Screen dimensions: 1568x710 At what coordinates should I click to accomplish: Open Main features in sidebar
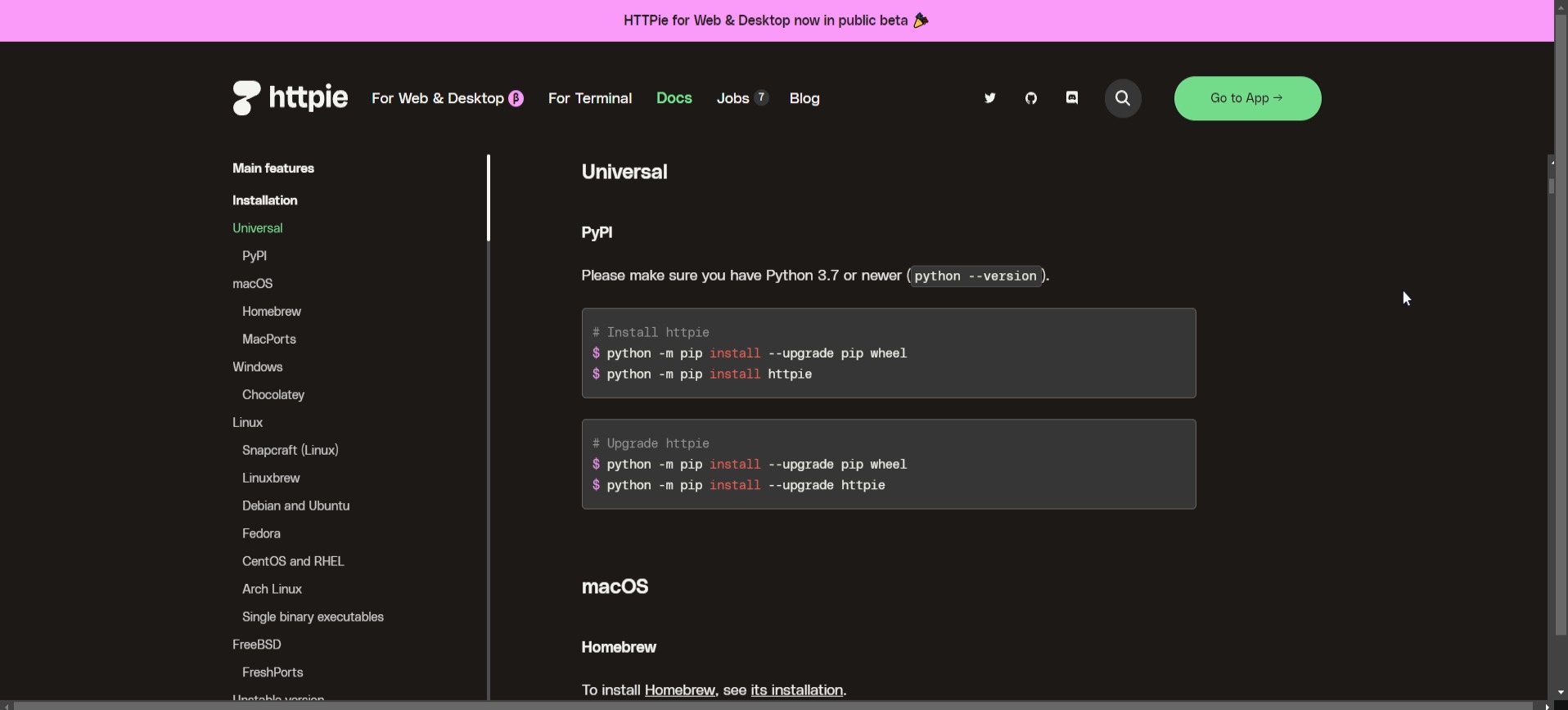click(x=274, y=169)
